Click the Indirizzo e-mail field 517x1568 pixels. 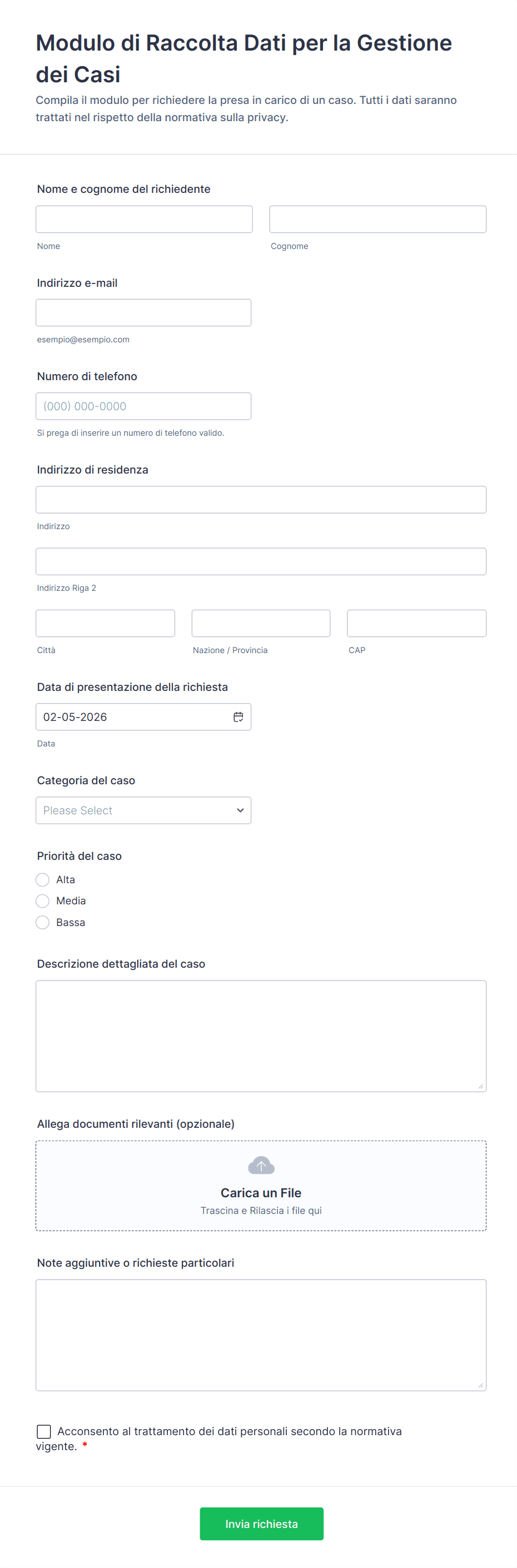click(143, 313)
